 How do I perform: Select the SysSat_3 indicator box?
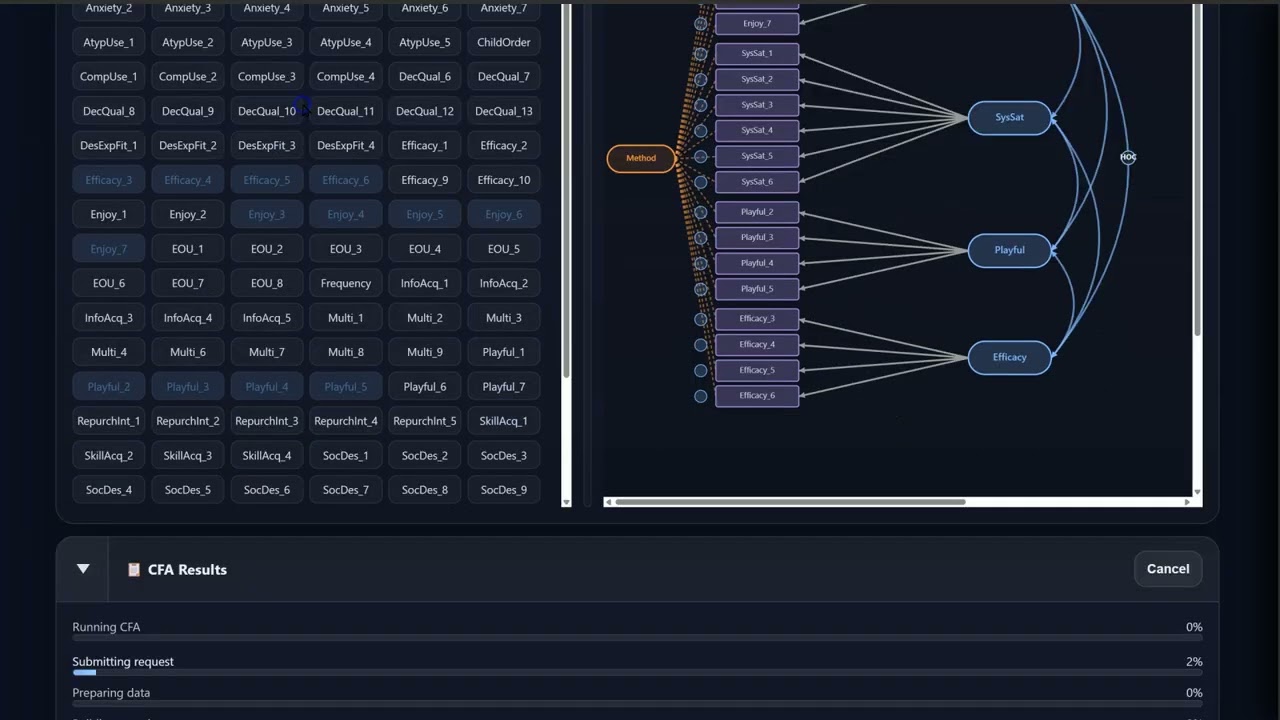[x=757, y=105]
